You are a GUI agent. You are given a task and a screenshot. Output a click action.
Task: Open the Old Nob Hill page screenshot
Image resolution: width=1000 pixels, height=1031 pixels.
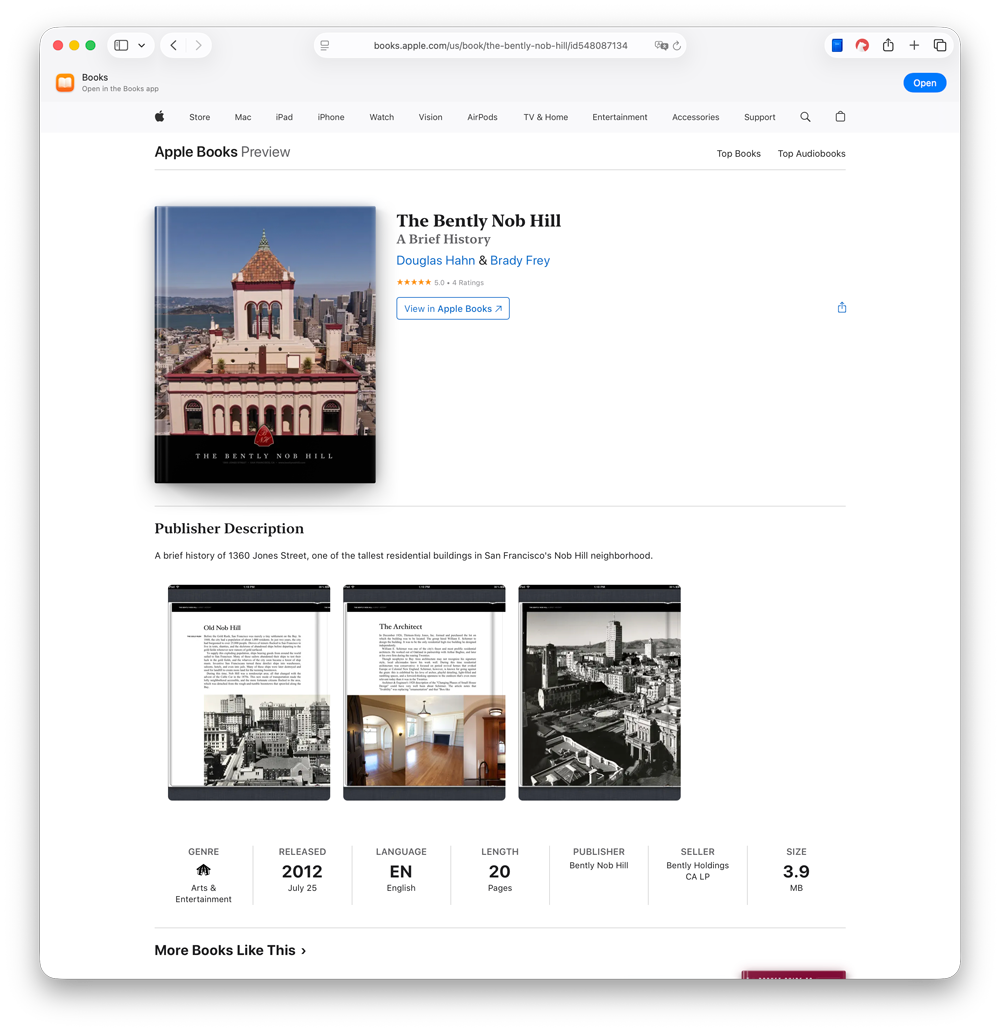pos(249,692)
